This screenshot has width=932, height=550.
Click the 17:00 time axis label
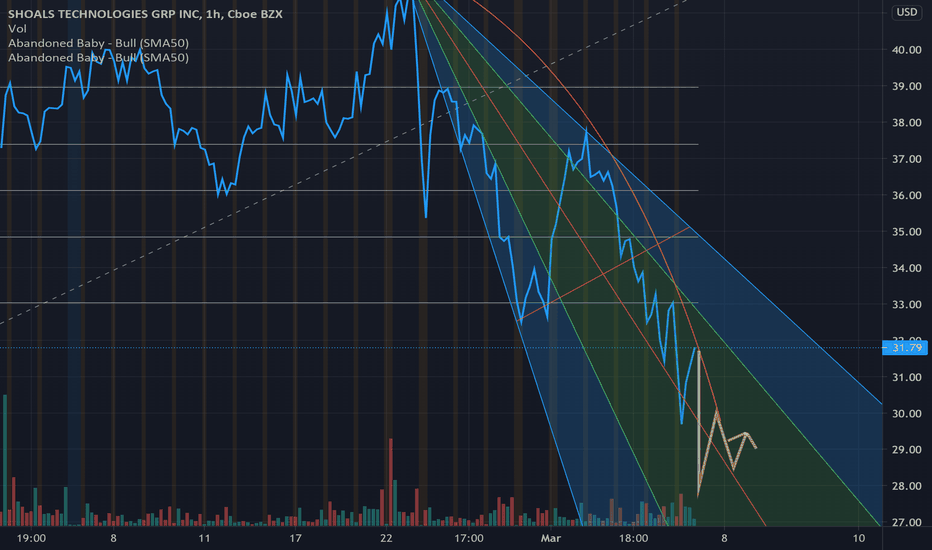coord(468,538)
